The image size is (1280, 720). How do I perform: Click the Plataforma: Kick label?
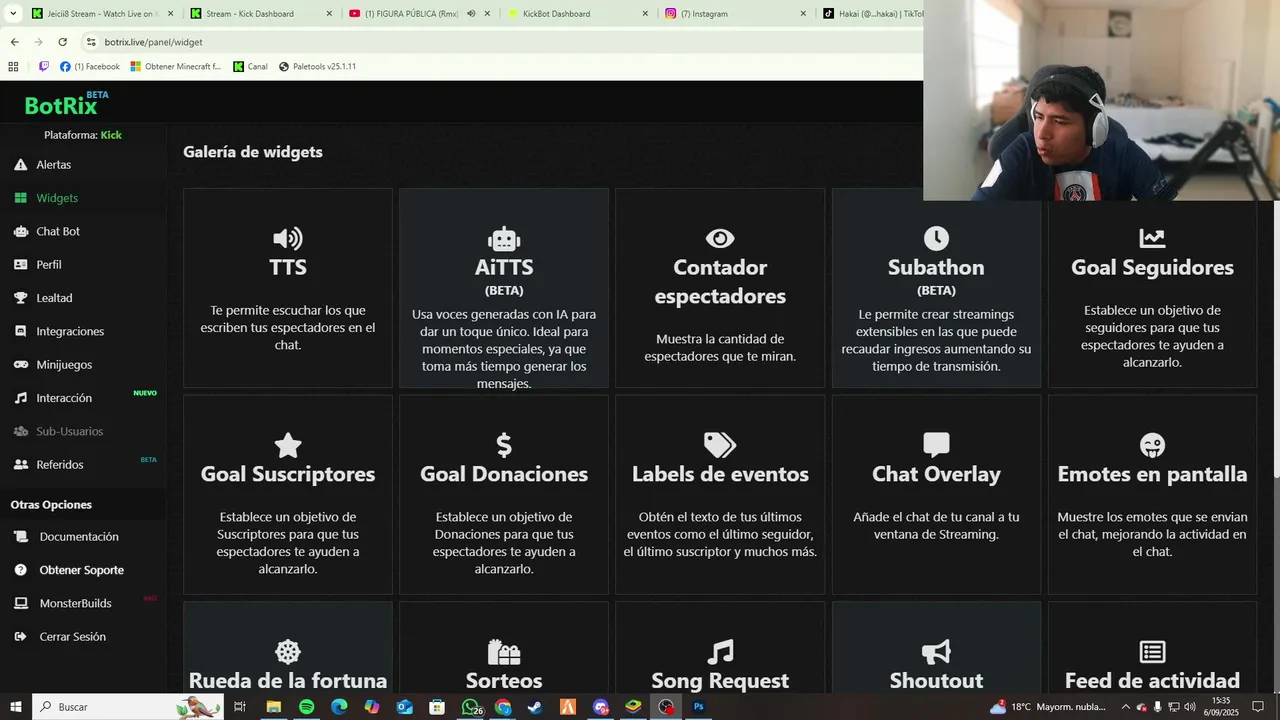[83, 135]
